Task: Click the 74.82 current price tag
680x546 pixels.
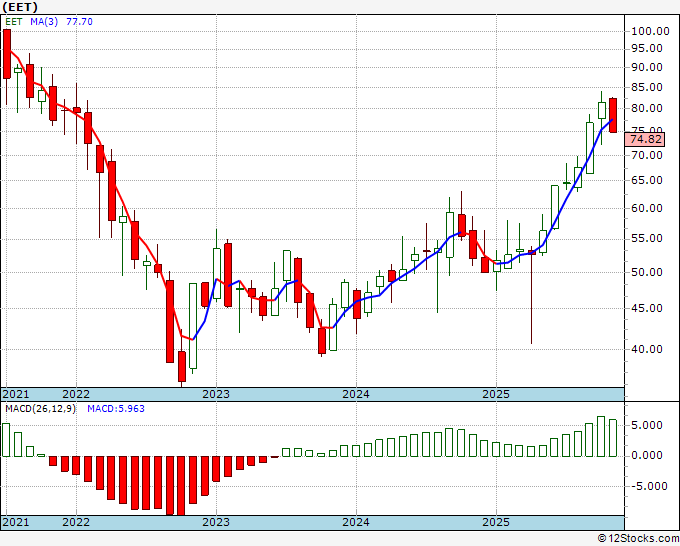Action: click(x=645, y=139)
